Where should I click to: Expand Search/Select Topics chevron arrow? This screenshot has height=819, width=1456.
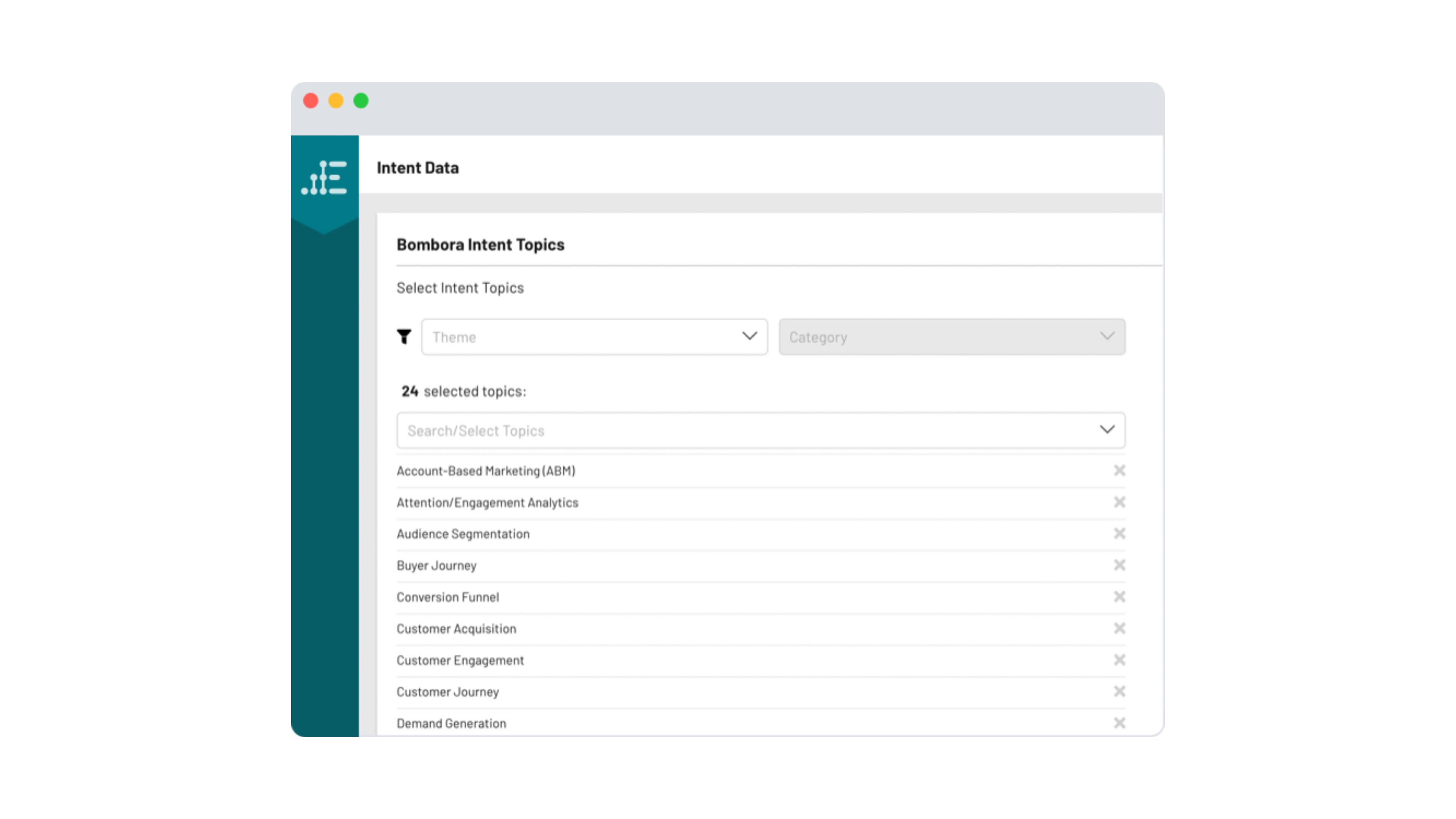(1107, 430)
